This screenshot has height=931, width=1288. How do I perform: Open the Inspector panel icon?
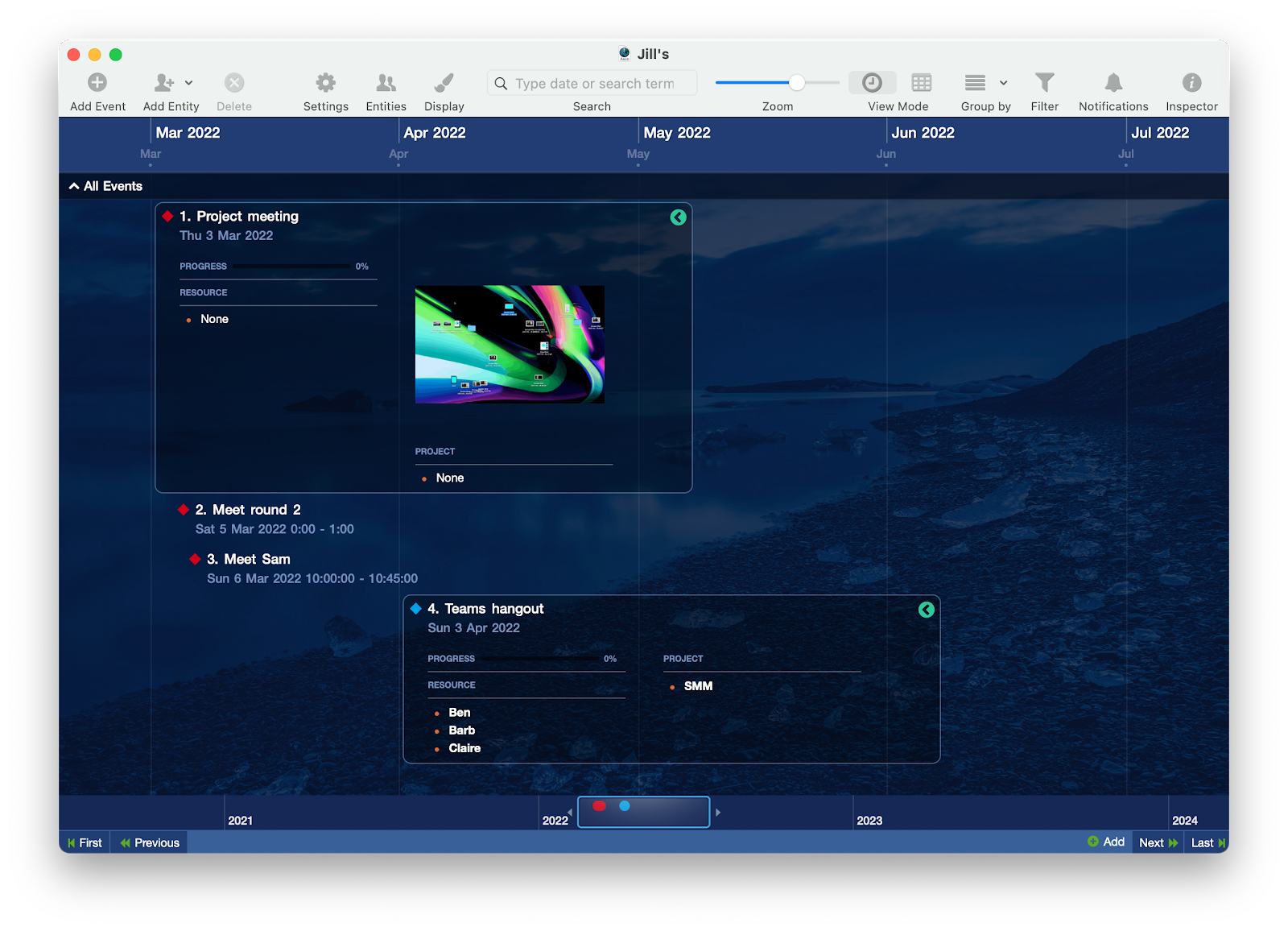coord(1191,82)
